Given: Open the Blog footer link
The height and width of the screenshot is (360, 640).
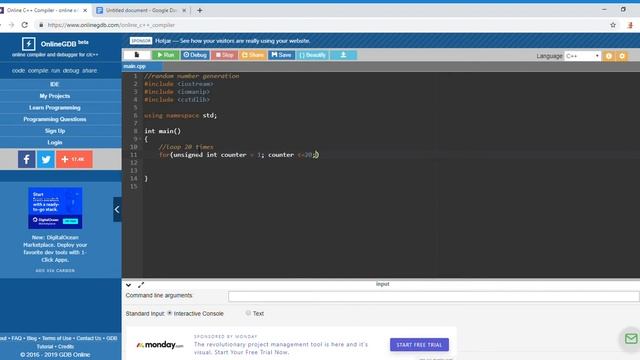Looking at the screenshot, I should click(32, 338).
